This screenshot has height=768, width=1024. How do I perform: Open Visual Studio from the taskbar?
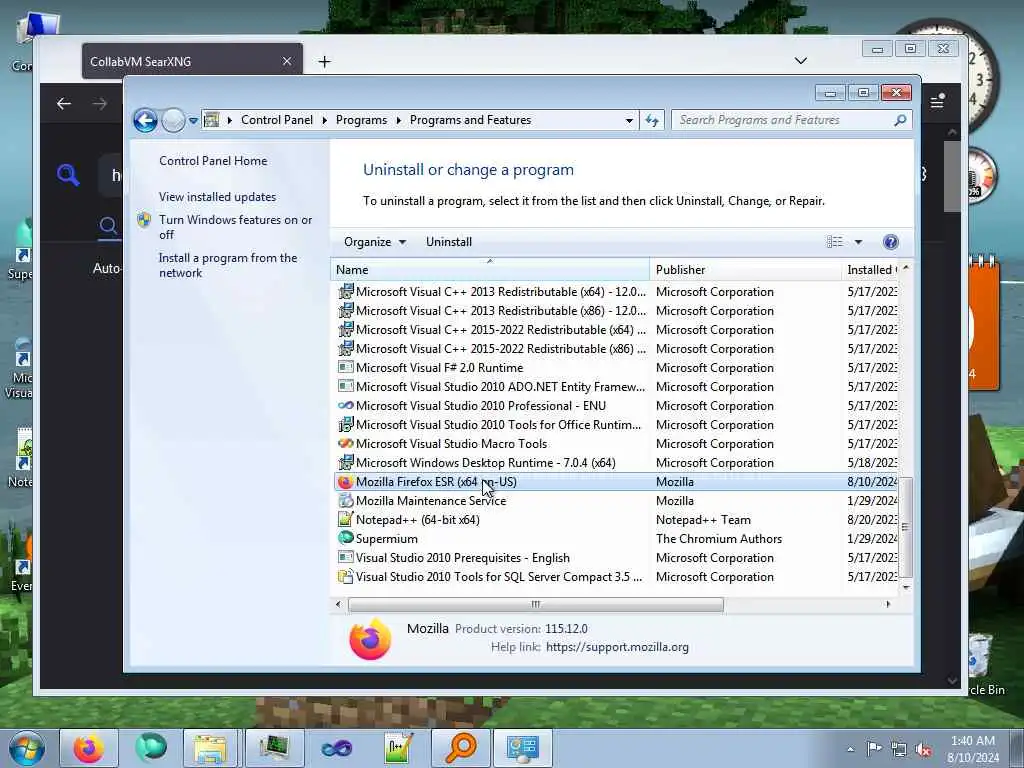pyautogui.click(x=336, y=748)
